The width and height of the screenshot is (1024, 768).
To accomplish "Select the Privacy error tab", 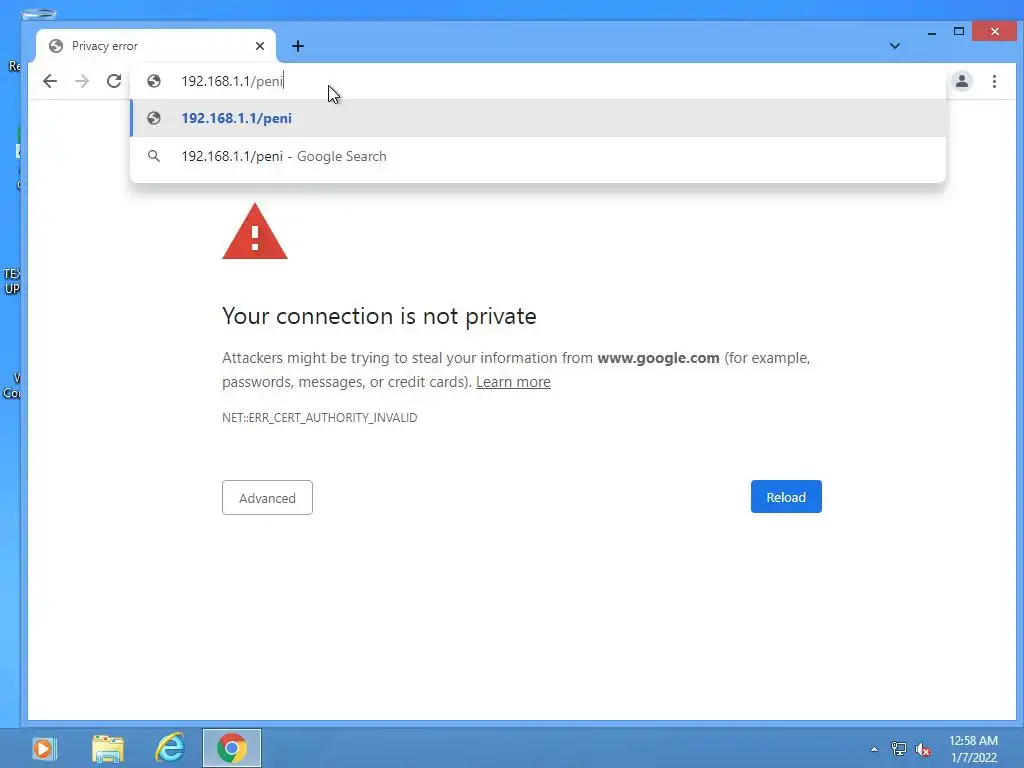I will point(156,46).
